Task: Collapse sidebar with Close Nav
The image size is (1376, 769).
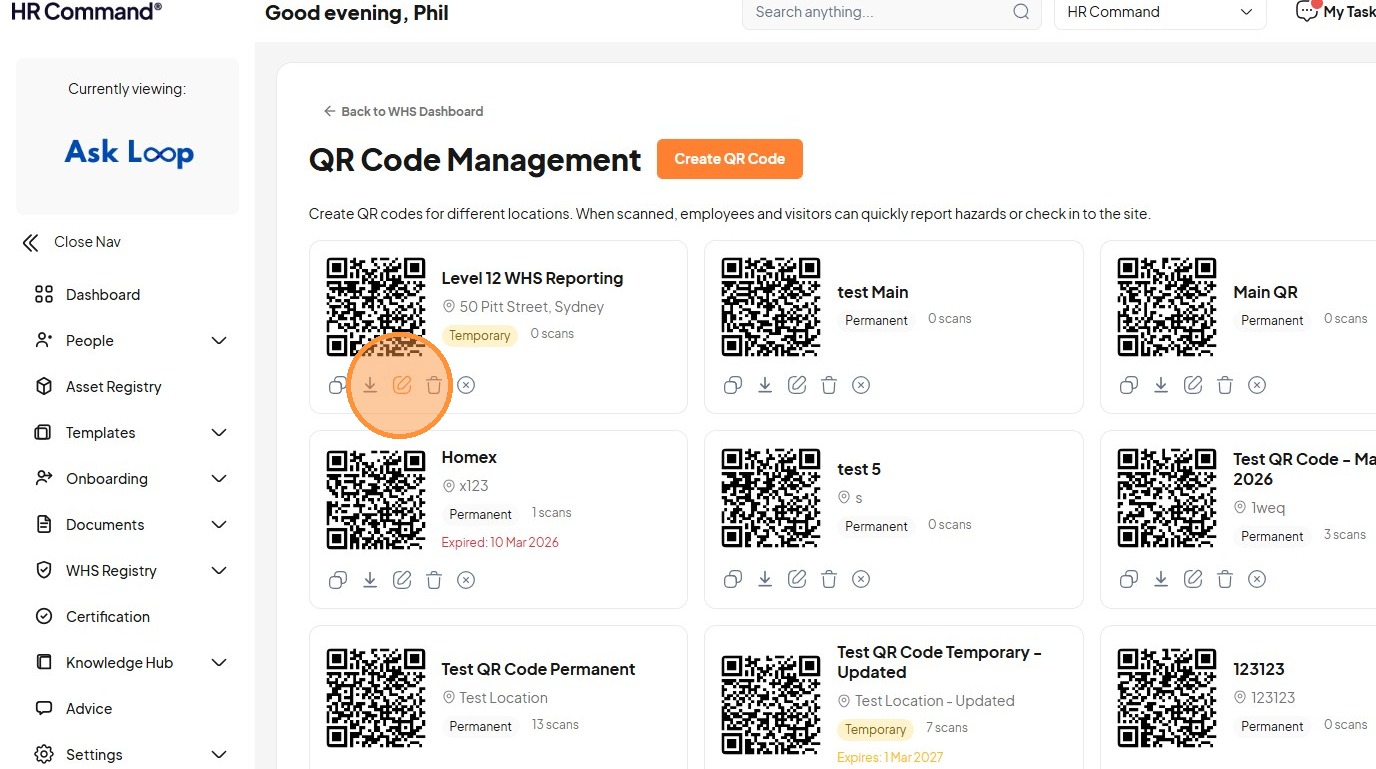Action: pos(71,242)
